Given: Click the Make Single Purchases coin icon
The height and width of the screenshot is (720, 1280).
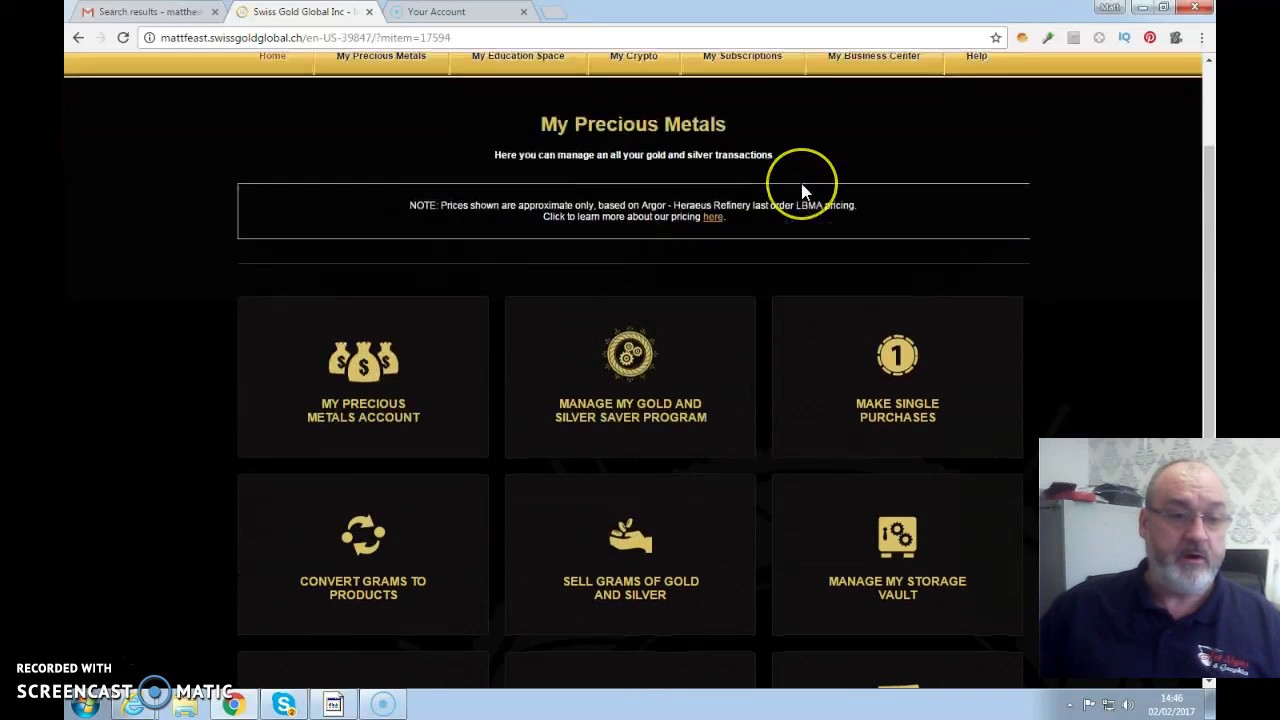Looking at the screenshot, I should coord(897,356).
